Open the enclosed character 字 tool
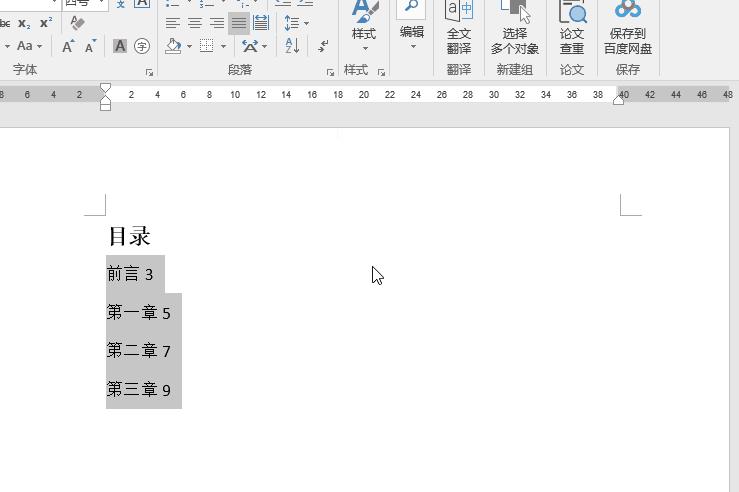Viewport: 739px width, 492px height. click(142, 46)
